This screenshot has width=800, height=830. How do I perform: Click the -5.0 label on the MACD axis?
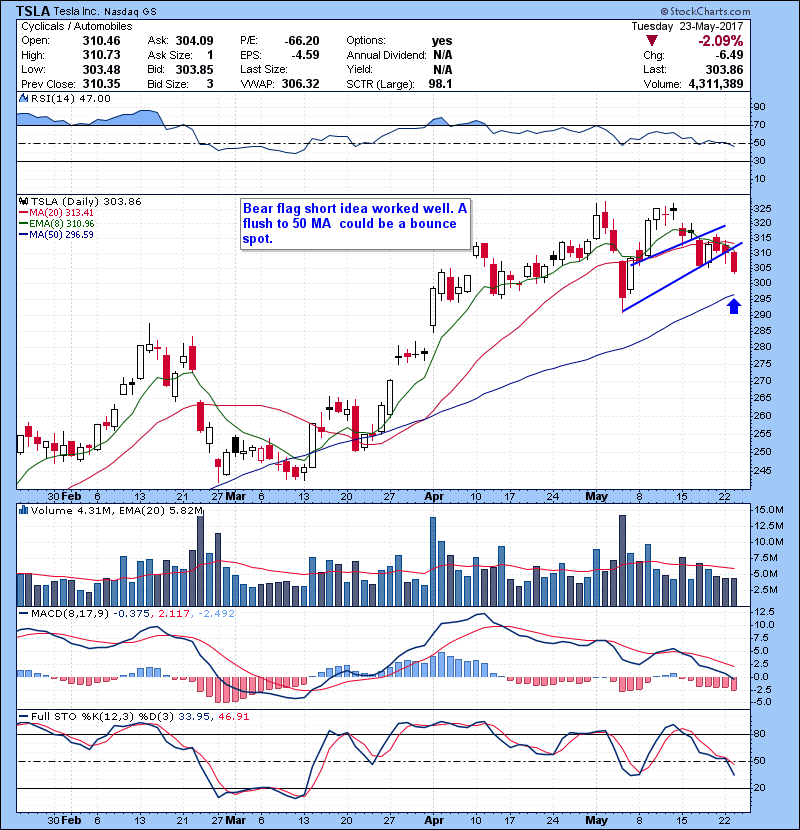pos(763,702)
